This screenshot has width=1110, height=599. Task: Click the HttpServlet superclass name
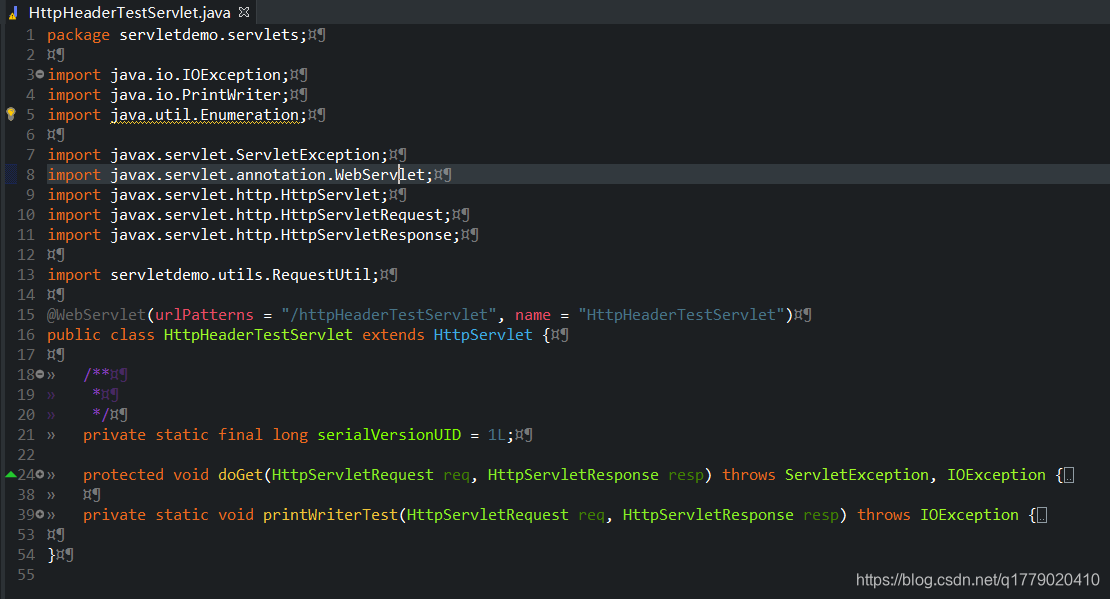click(x=483, y=334)
